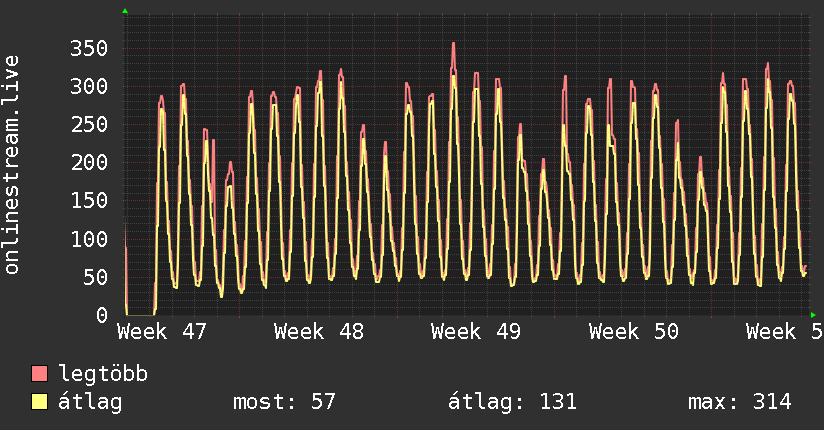Click the Week 49 axis label

(x=476, y=332)
